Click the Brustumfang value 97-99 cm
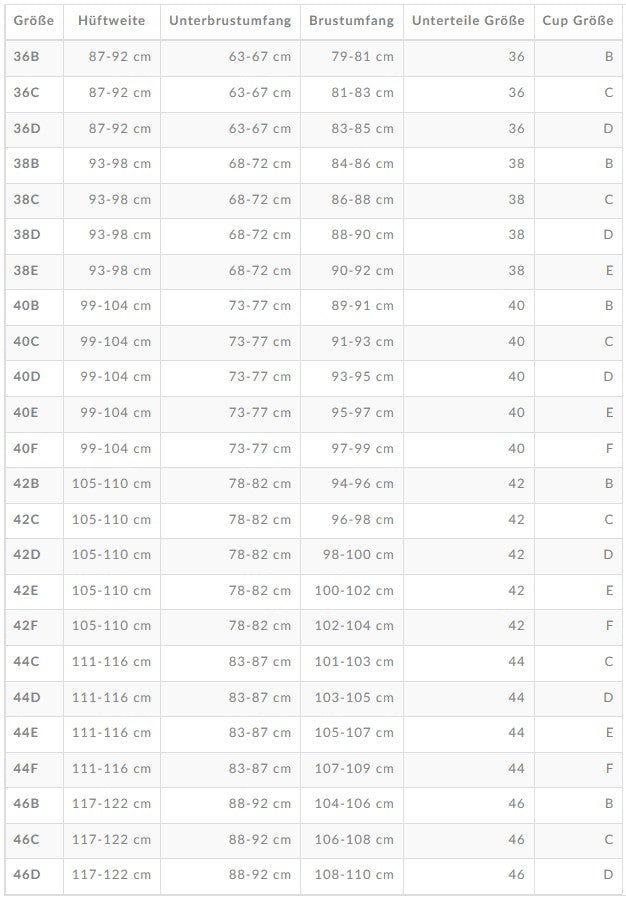Viewport: 626px width, 902px height. tap(362, 448)
